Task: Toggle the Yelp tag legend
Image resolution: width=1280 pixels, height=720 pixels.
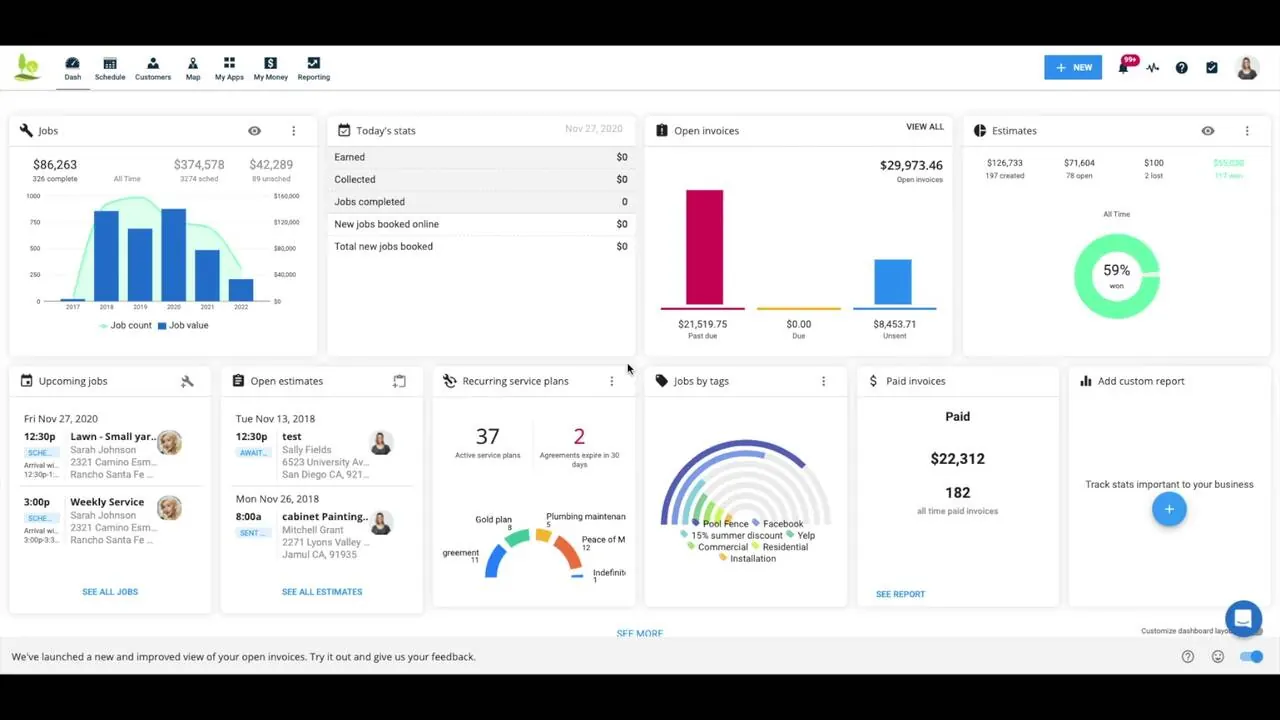Action: click(800, 535)
